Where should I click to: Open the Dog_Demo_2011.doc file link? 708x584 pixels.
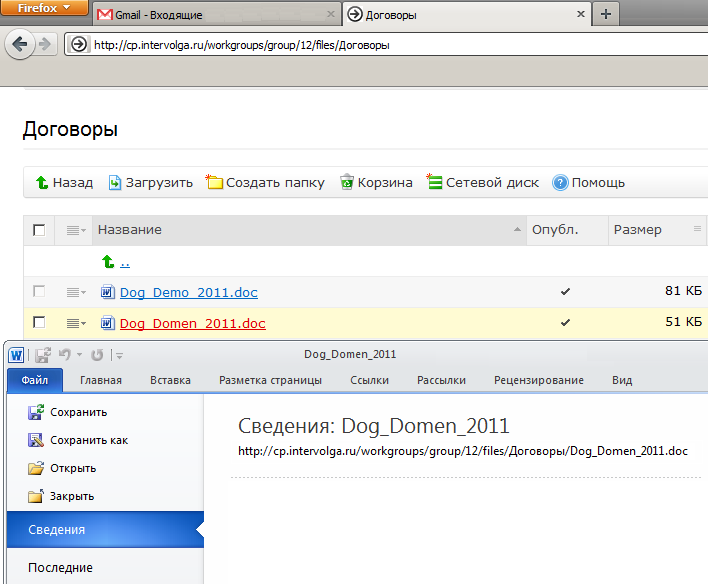[x=188, y=293]
